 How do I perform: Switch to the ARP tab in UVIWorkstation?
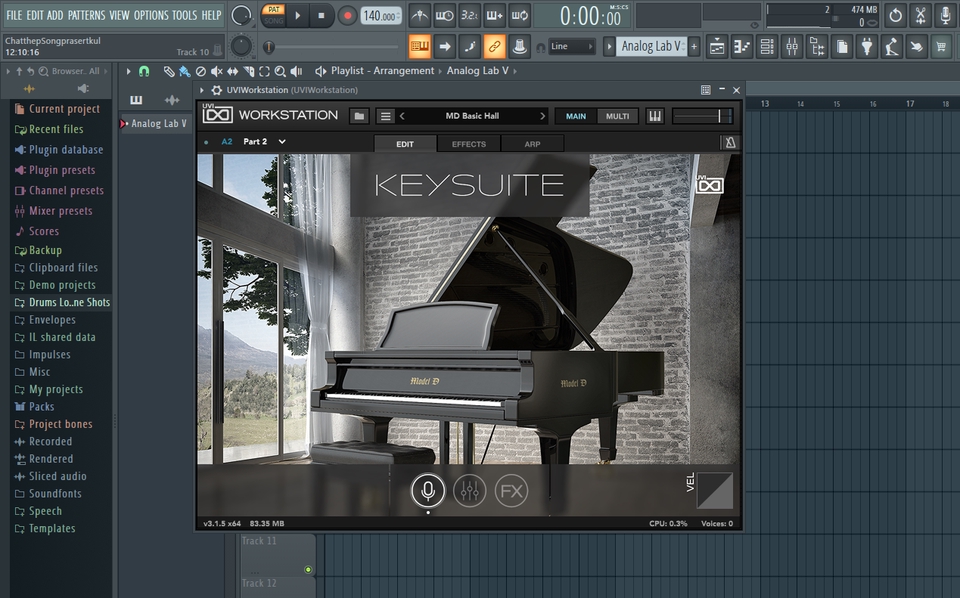[532, 144]
